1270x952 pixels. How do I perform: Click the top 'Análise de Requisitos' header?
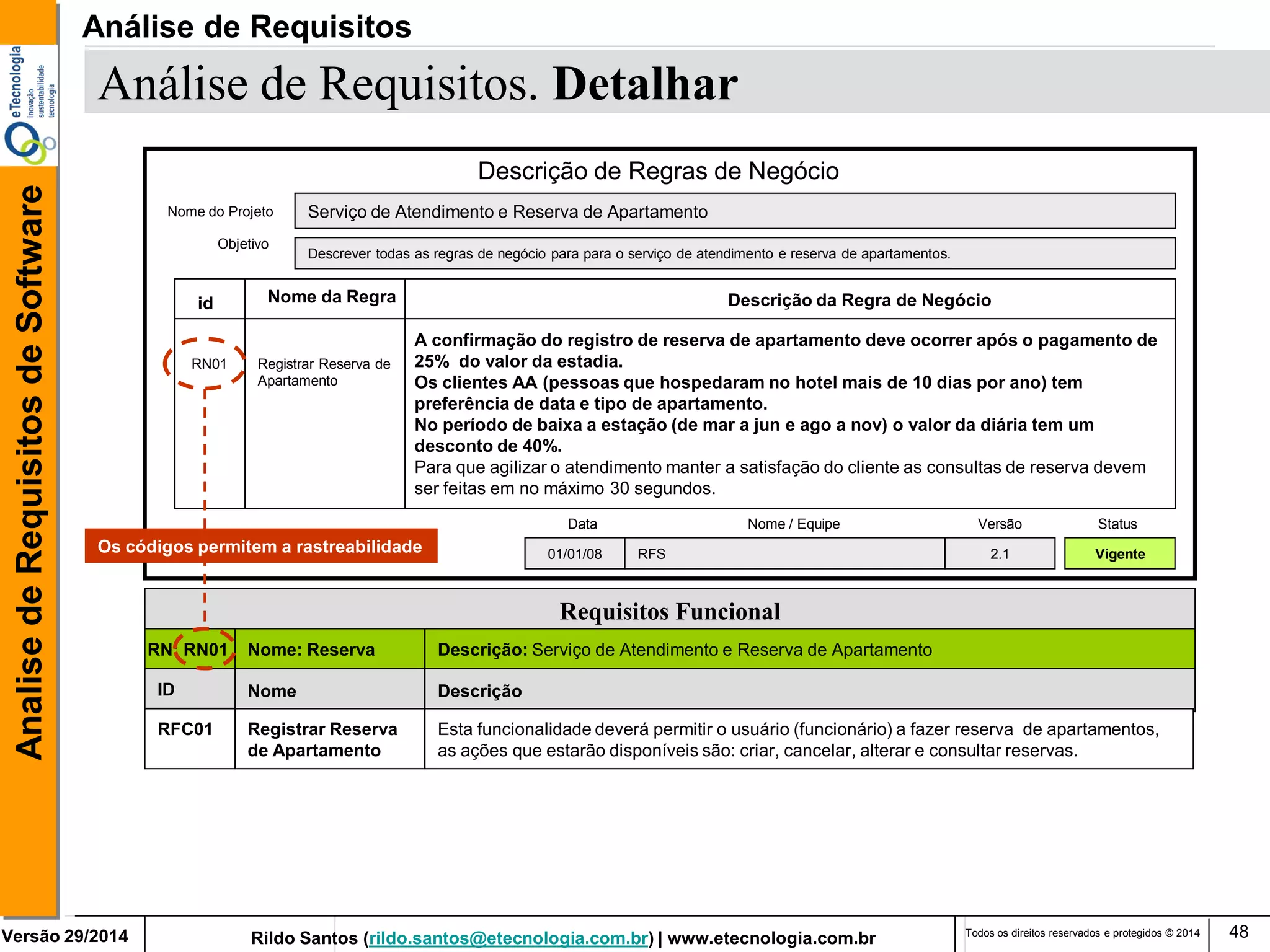247,27
